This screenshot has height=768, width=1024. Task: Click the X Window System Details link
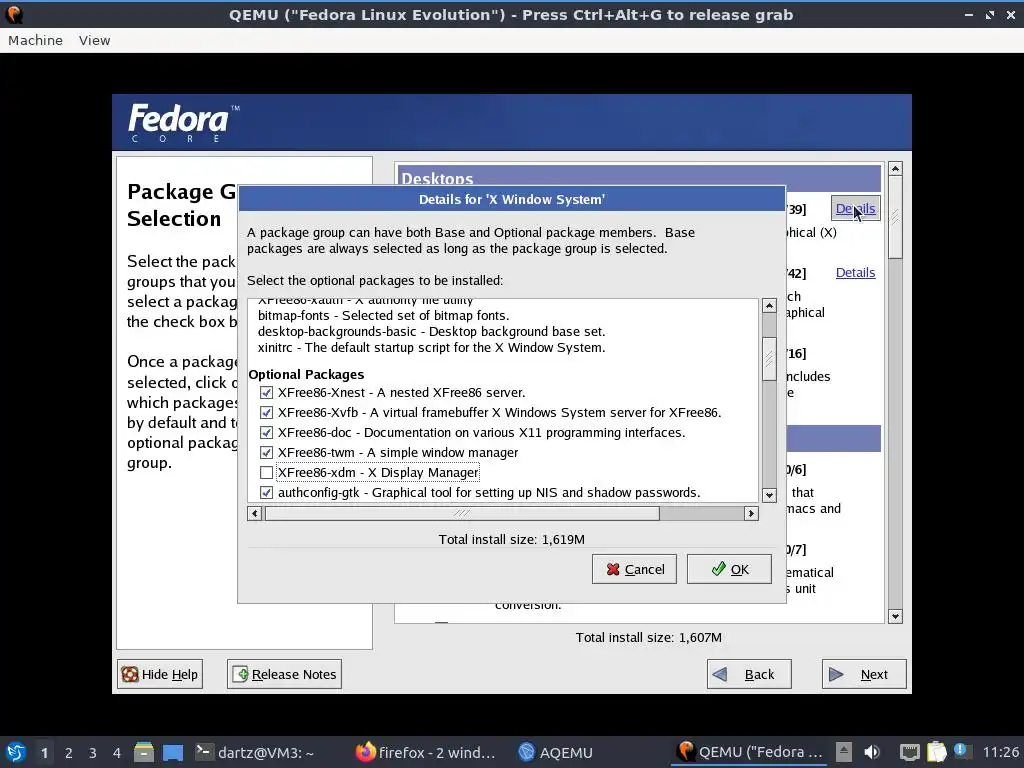(x=855, y=209)
